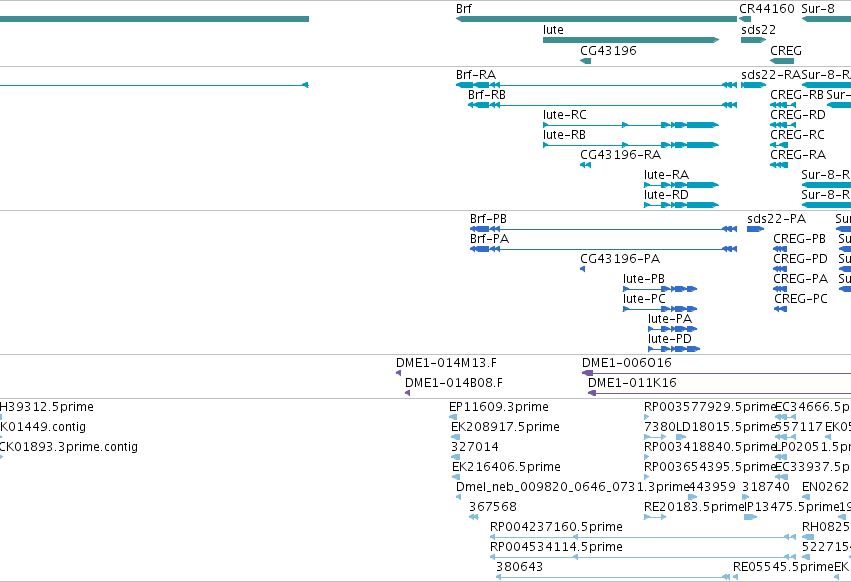
Task: Select the CG43196-PA protein label
Action: pos(620,259)
